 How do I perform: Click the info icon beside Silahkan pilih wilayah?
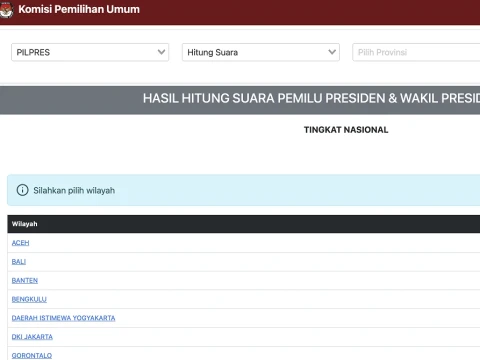point(22,190)
